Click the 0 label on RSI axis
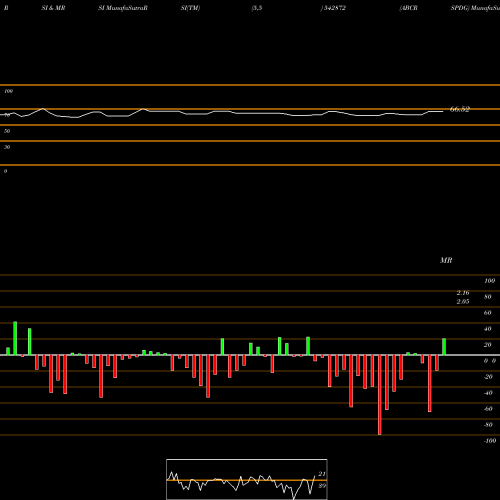500x500 pixels. 5,171
